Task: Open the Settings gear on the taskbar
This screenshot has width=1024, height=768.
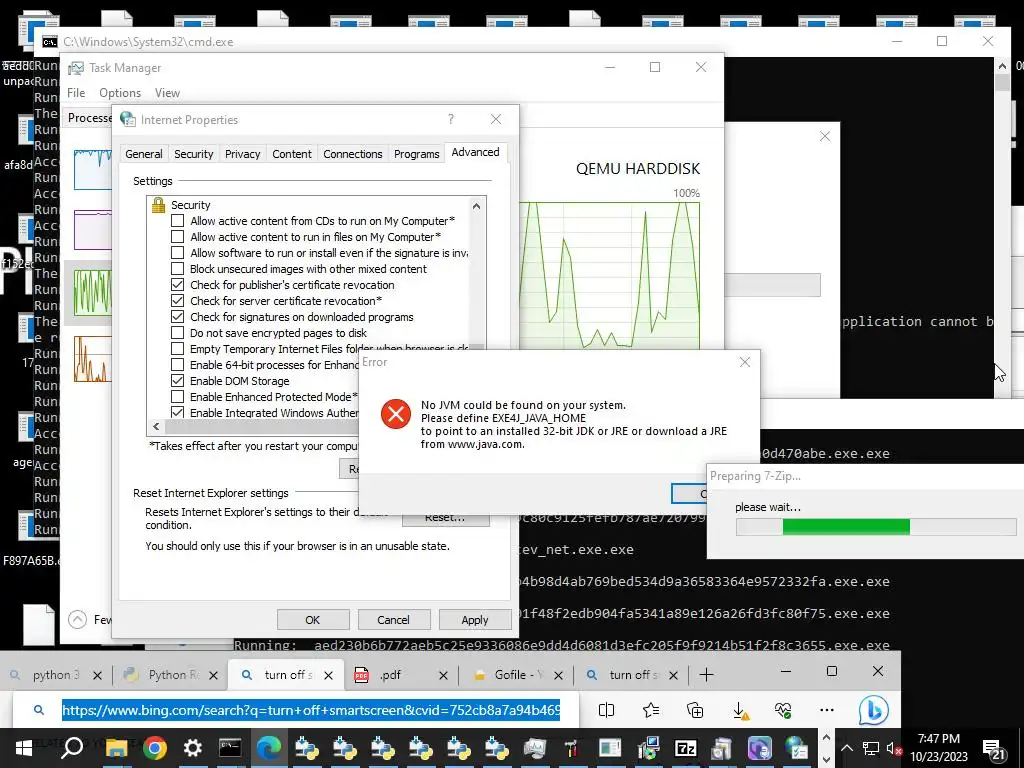Action: point(193,748)
